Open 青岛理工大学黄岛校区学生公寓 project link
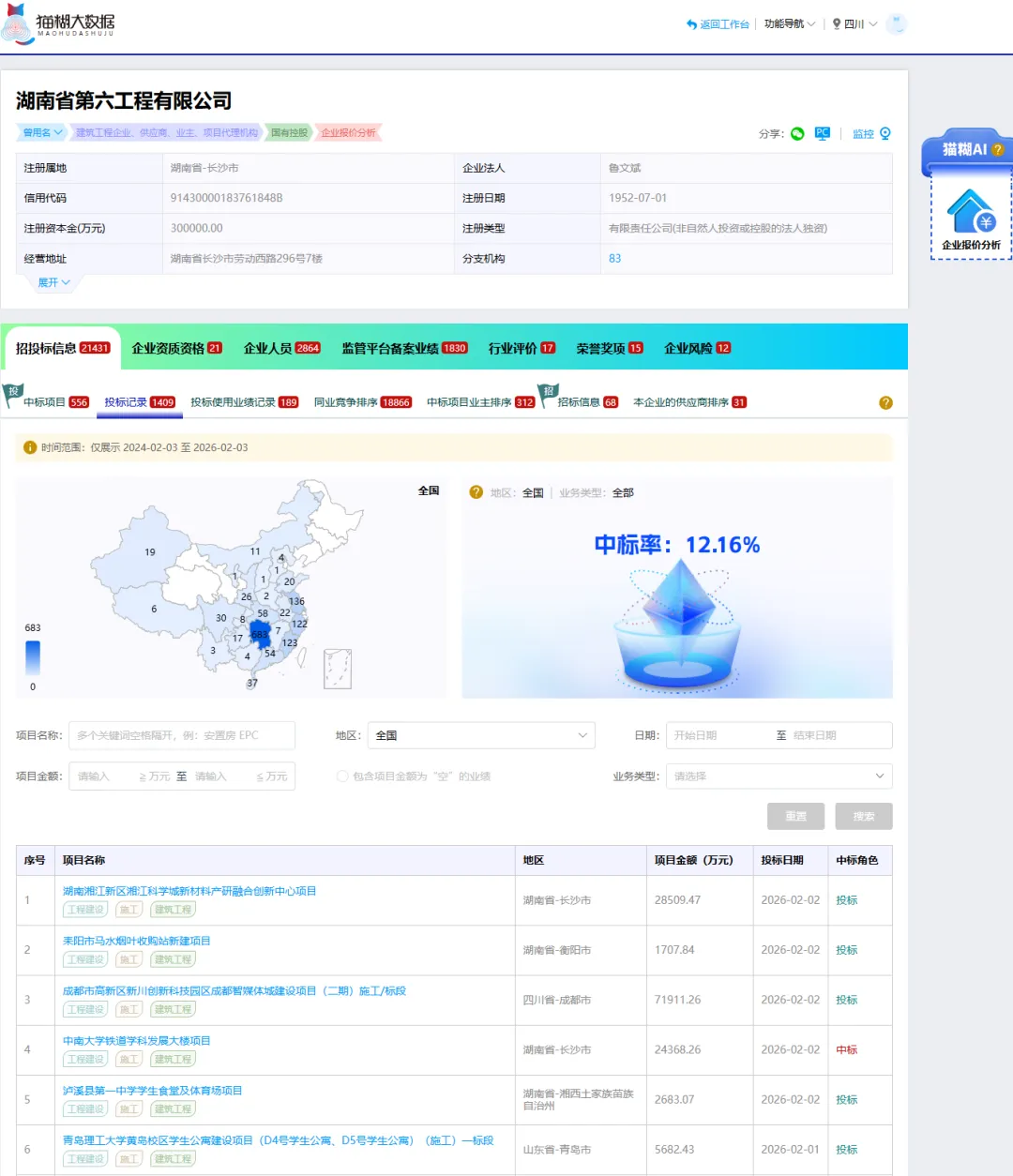The height and width of the screenshot is (1176, 1013). [x=279, y=1140]
